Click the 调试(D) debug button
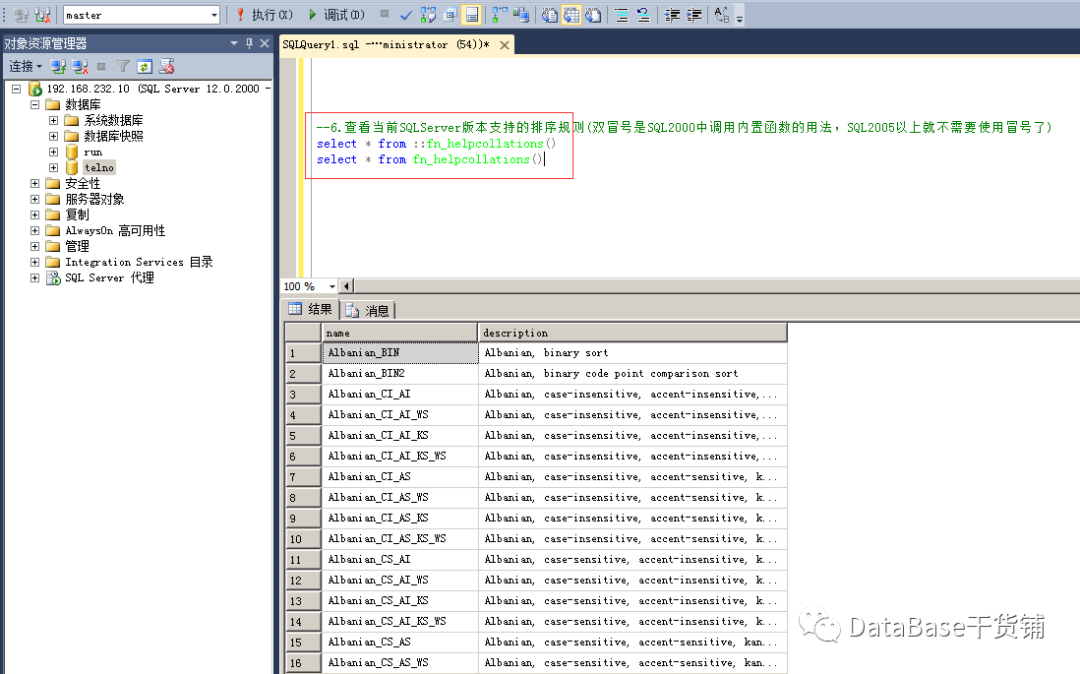The image size is (1080, 674). click(x=336, y=14)
